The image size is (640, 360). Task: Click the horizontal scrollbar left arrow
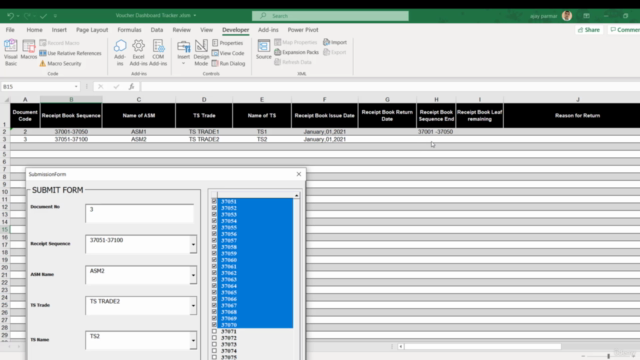click(x=401, y=347)
